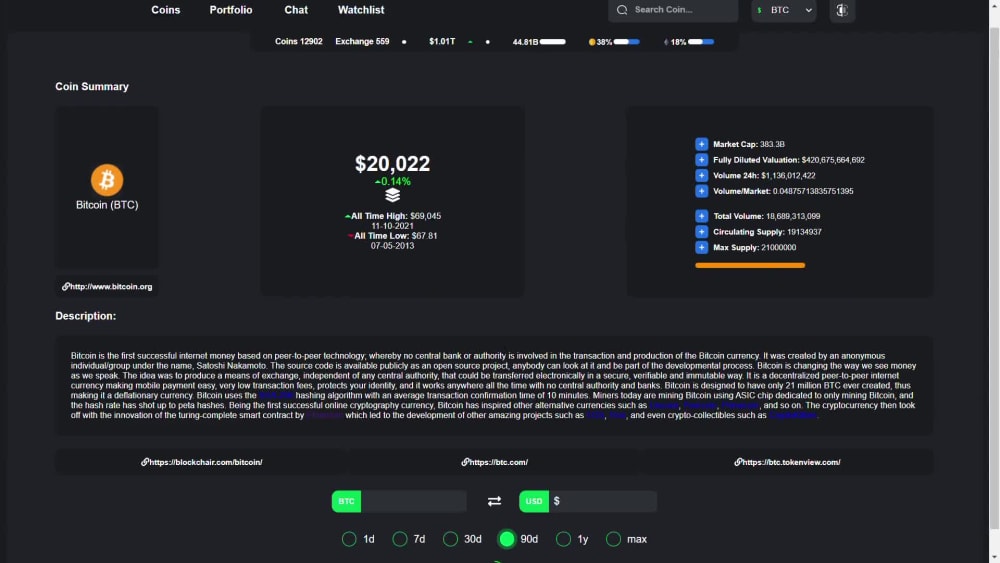Click the Description heading
This screenshot has height=563, width=1000.
point(85,316)
